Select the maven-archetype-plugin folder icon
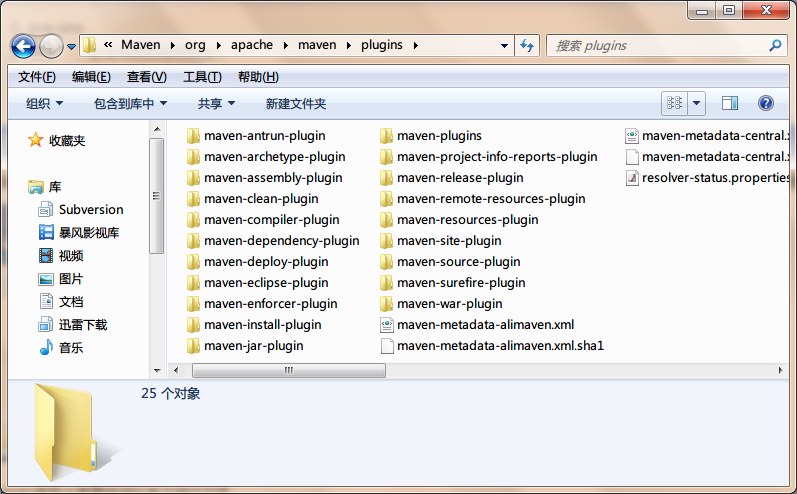 tap(193, 157)
